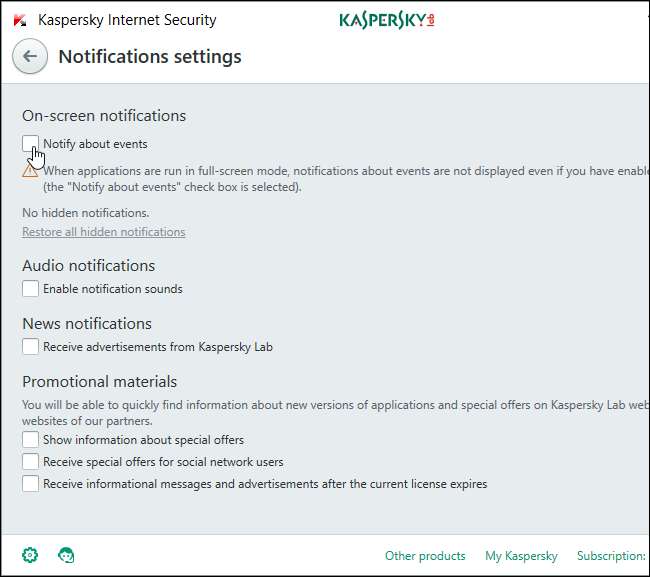Check Receive advertisements from Kaspersky Lab
The height and width of the screenshot is (577, 650).
coord(31,347)
